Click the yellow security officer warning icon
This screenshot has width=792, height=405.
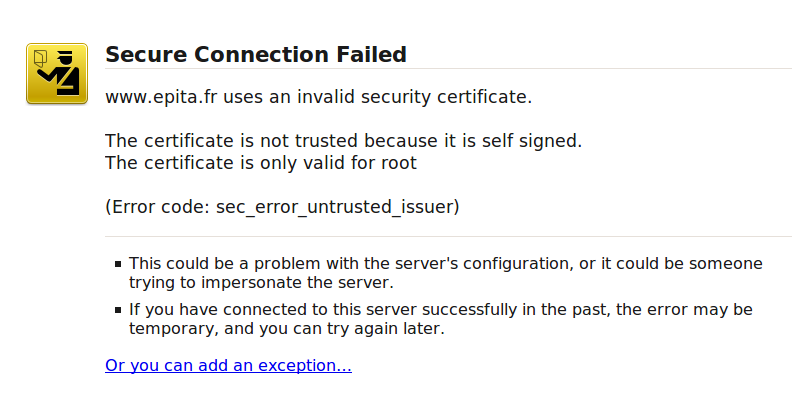(57, 74)
